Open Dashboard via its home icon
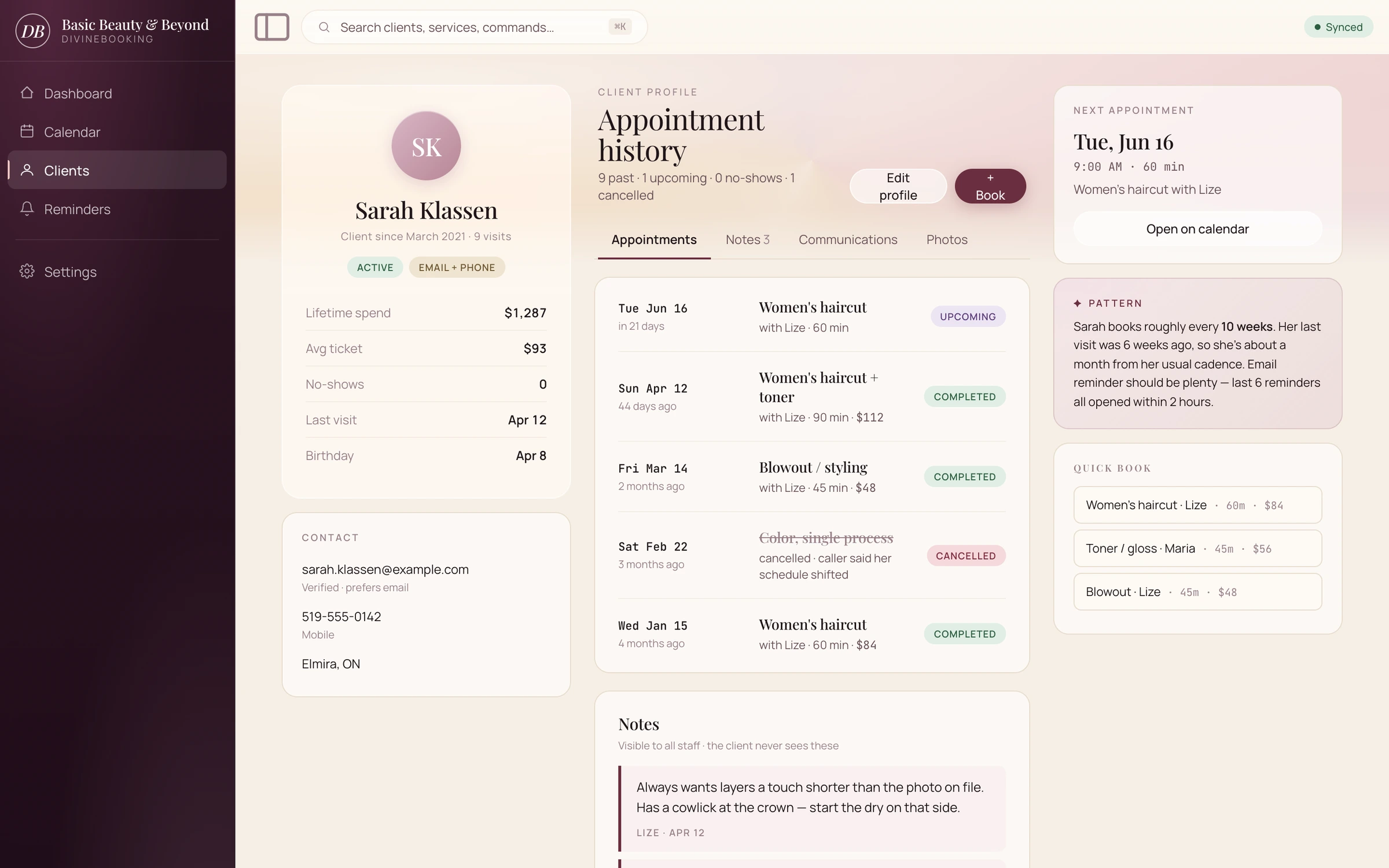 click(x=27, y=93)
